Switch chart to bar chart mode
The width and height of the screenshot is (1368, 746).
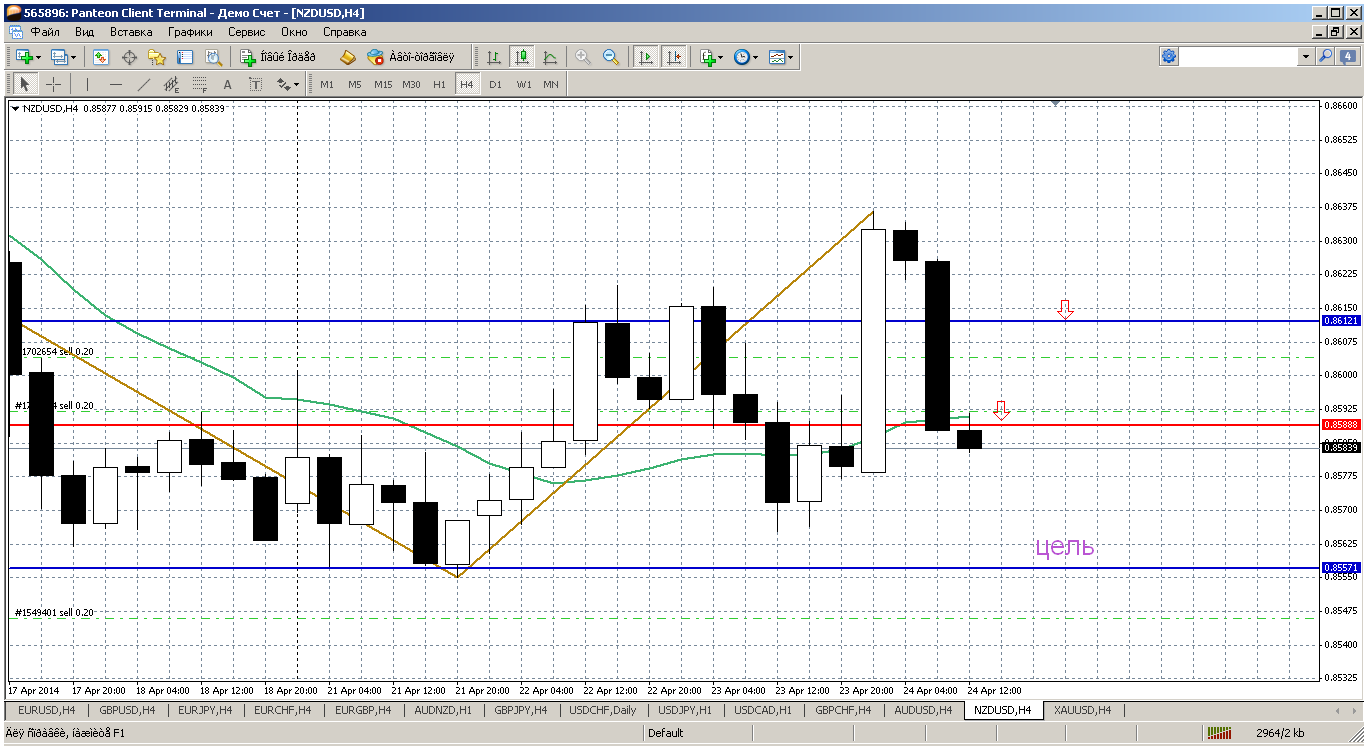click(493, 58)
